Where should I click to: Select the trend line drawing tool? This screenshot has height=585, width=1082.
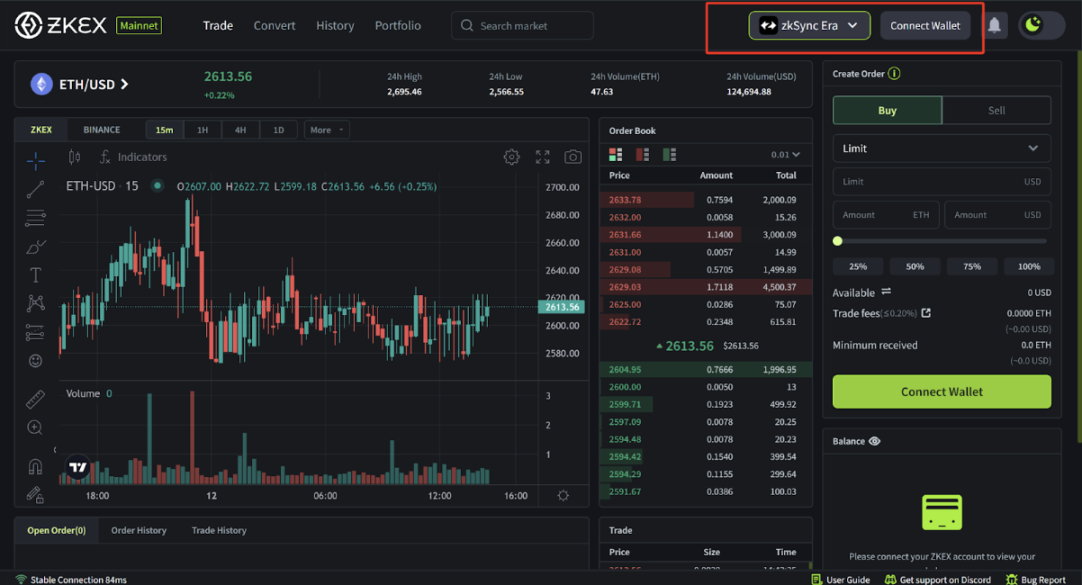pos(35,189)
